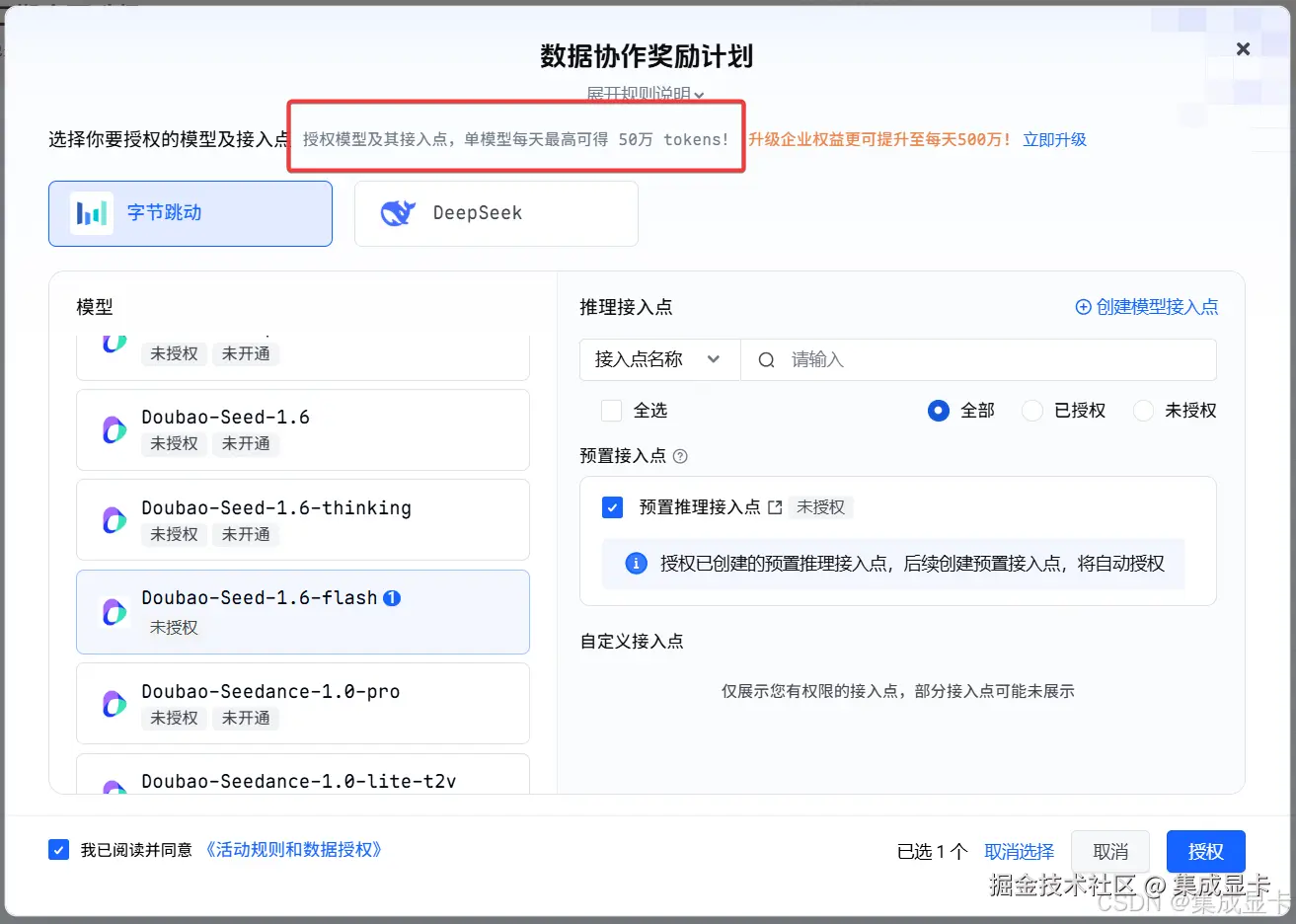Viewport: 1296px width, 924px height.
Task: Click the 未开通 tag under Doubao-Seed-1.6
Action: coord(246,444)
